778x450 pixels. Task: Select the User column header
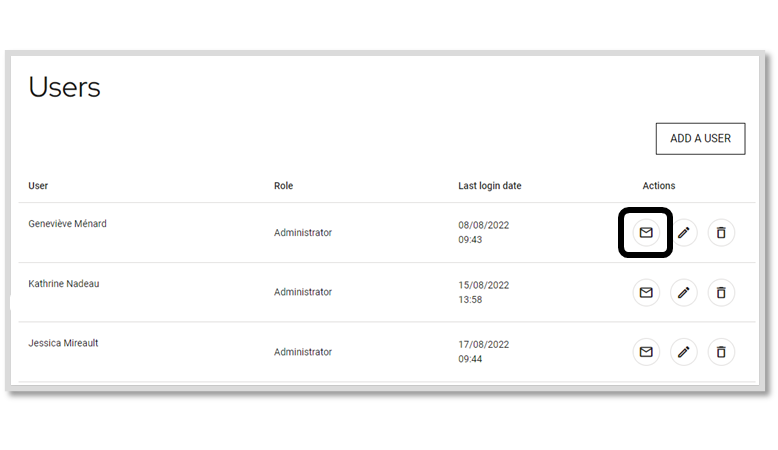38,186
